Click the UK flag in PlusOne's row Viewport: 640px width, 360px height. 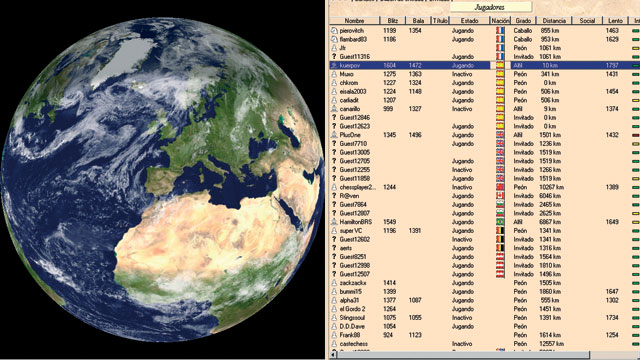pyautogui.click(x=500, y=135)
